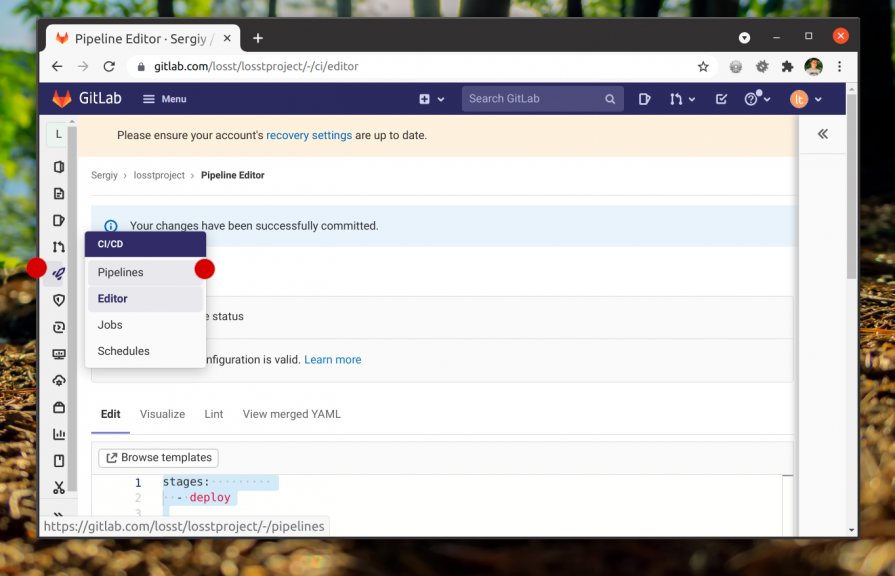Click the Merge requests sidebar icon
Screen dimensions: 895x576
click(59, 247)
